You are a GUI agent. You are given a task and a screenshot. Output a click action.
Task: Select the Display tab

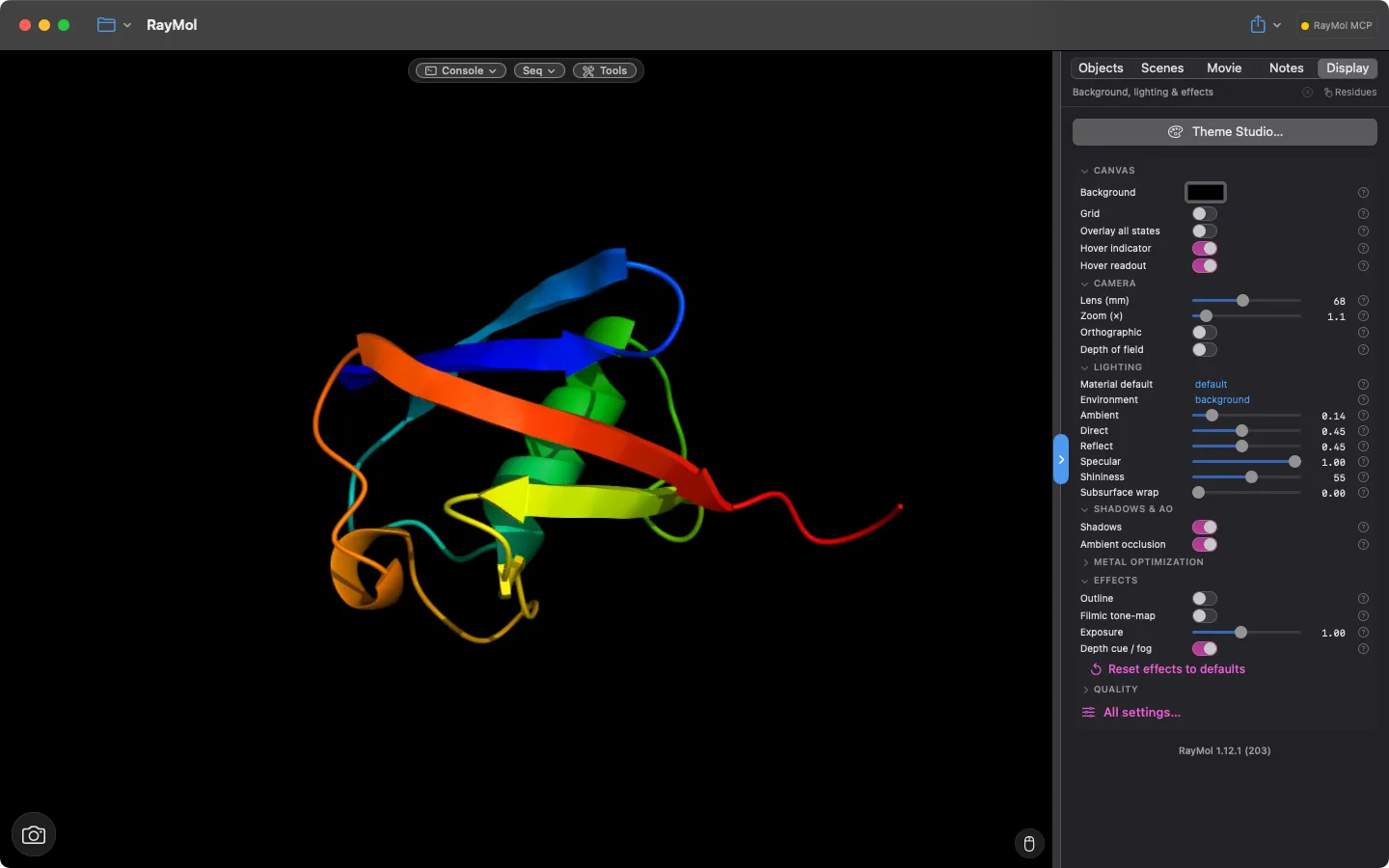(1348, 68)
